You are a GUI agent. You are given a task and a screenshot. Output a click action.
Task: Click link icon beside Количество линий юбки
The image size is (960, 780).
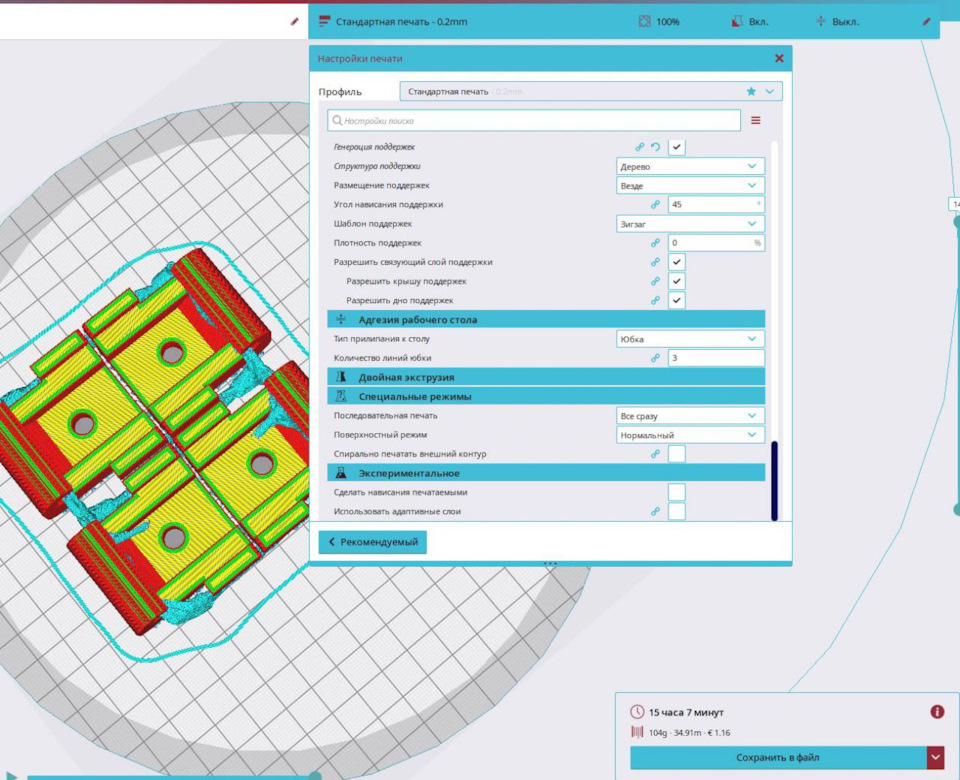(x=655, y=358)
